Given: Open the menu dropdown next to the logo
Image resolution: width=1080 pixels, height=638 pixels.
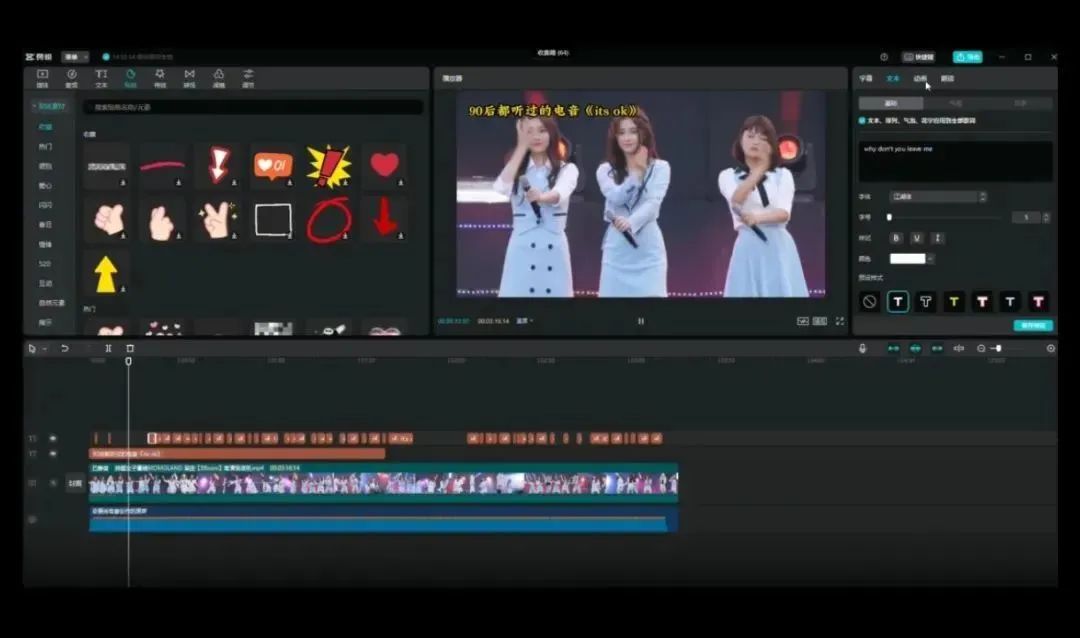Looking at the screenshot, I should pos(75,56).
